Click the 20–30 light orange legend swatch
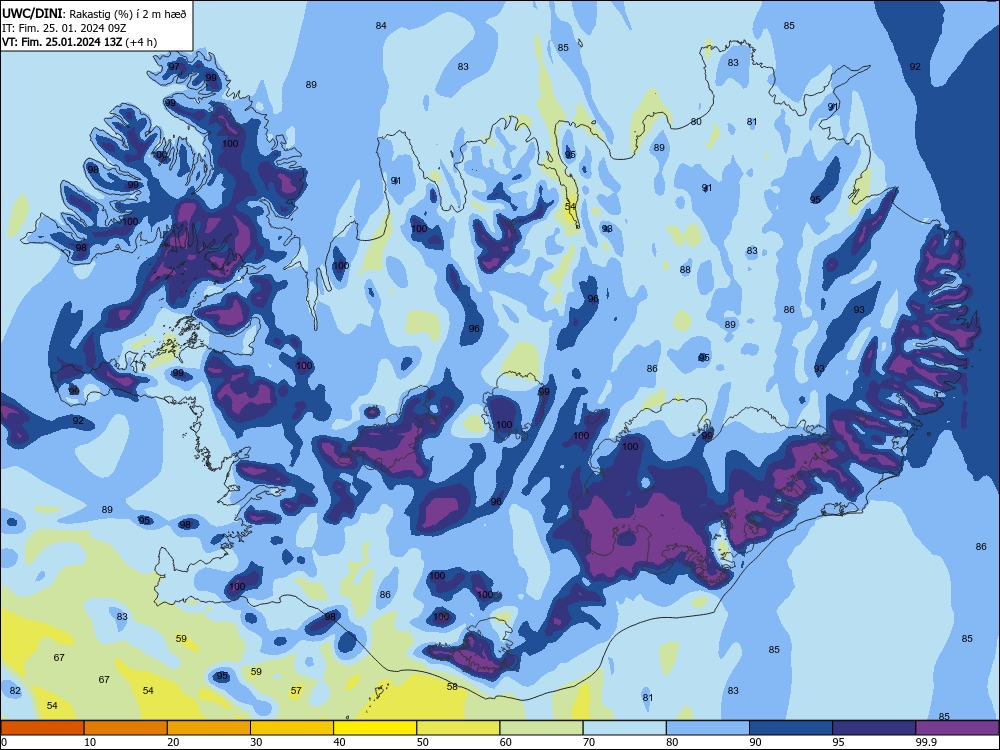1000x750 pixels. (209, 728)
